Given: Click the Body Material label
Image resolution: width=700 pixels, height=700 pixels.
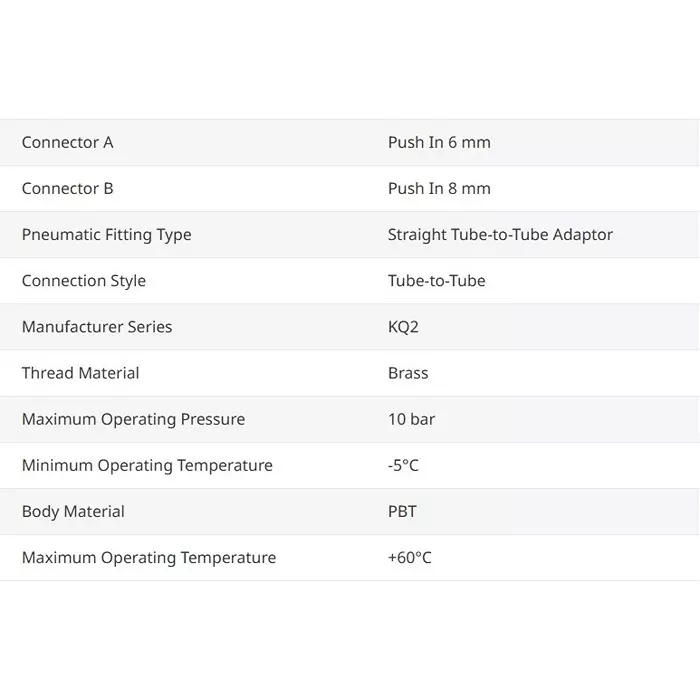Looking at the screenshot, I should (73, 511).
